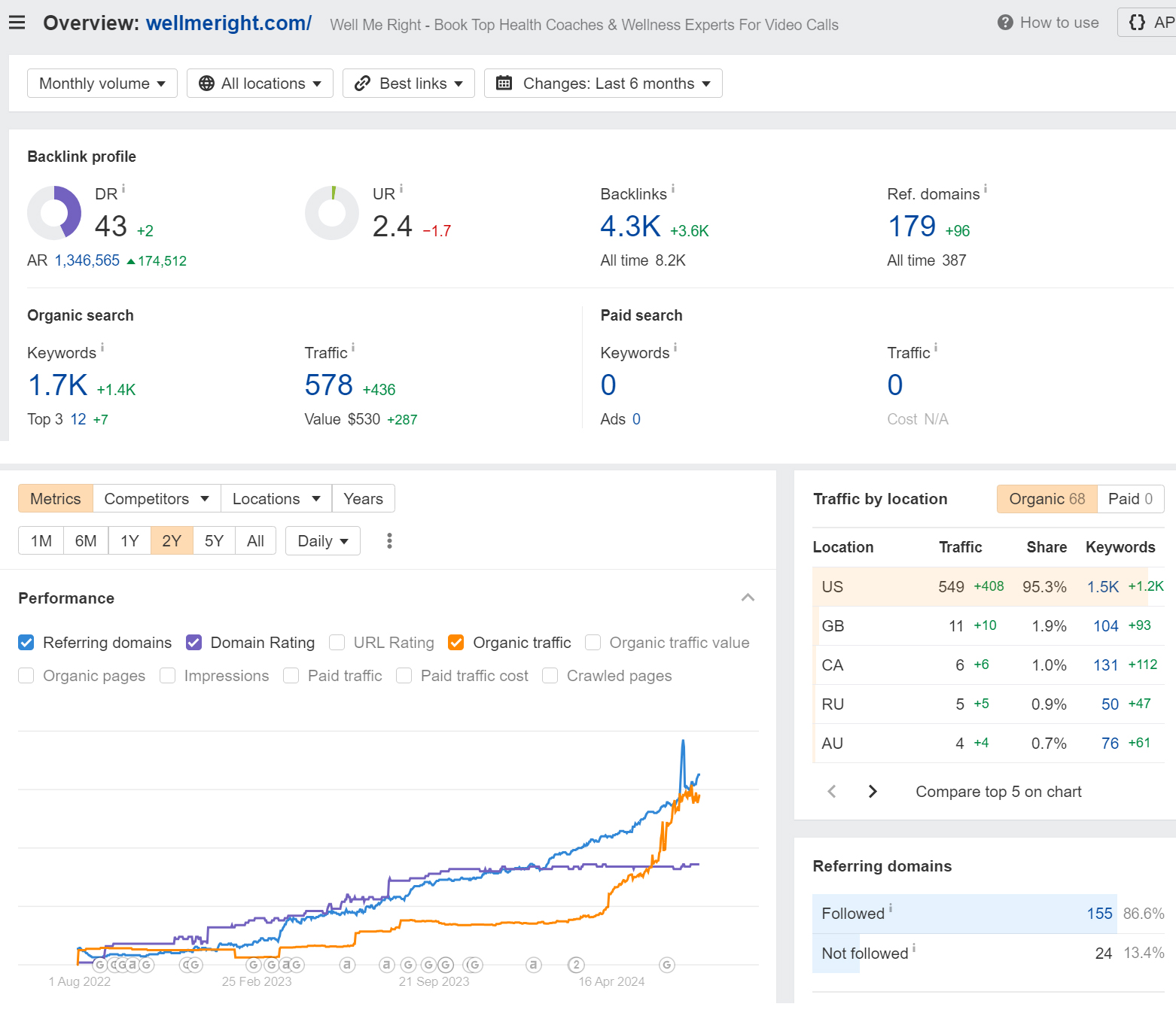
Task: Collapse the Performance section chevron
Action: pos(748,598)
